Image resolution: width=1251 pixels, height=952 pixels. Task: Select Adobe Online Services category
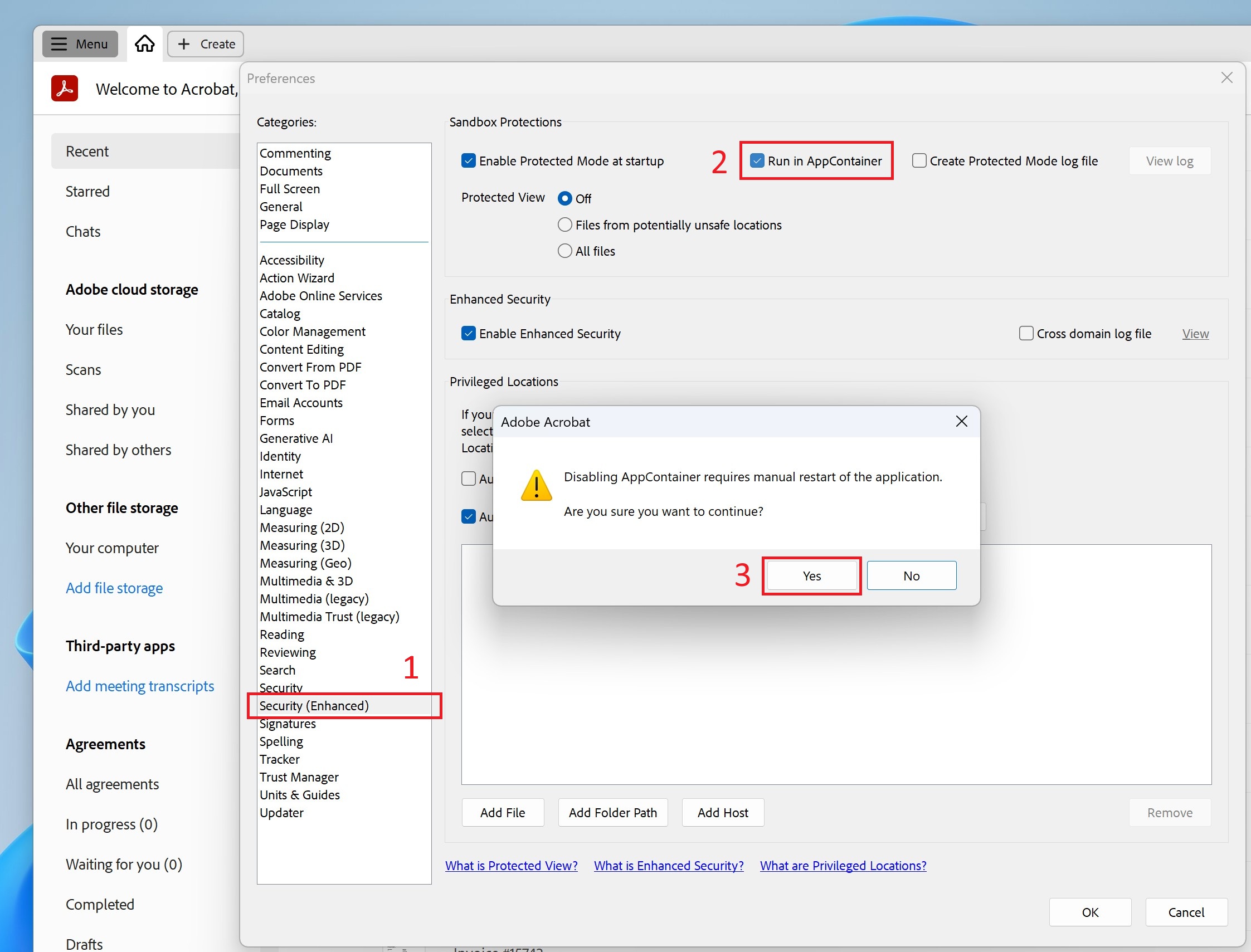(343, 296)
